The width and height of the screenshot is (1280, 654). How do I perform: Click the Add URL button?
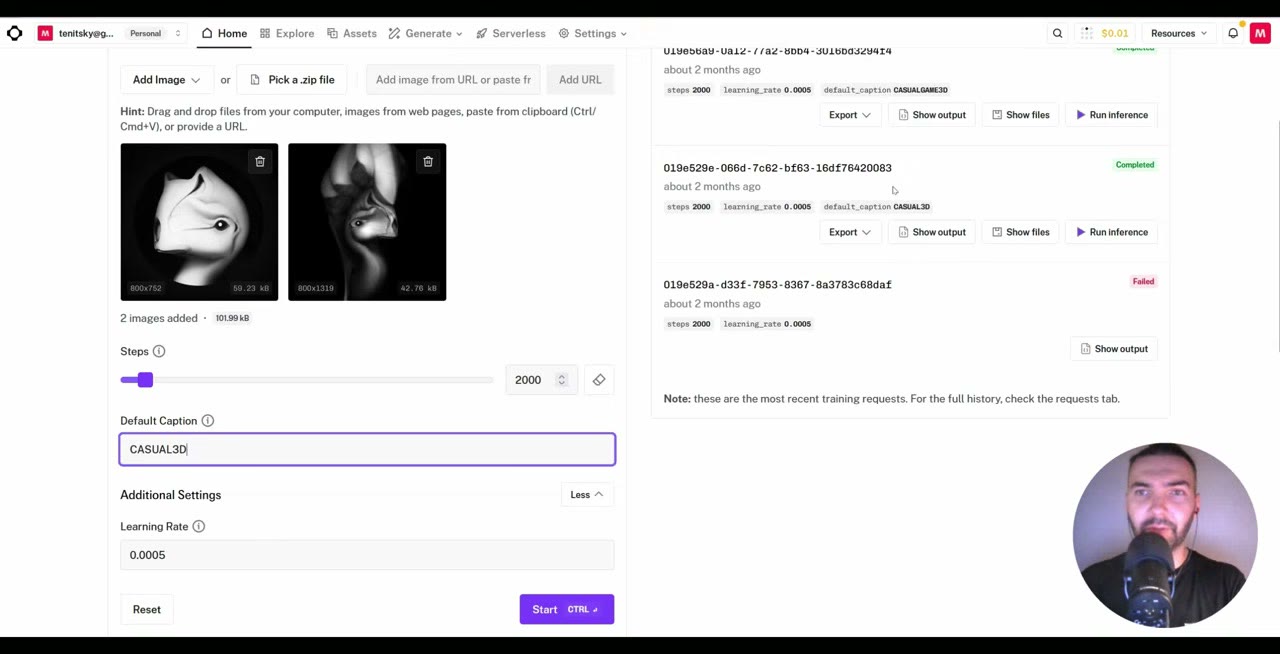point(580,79)
